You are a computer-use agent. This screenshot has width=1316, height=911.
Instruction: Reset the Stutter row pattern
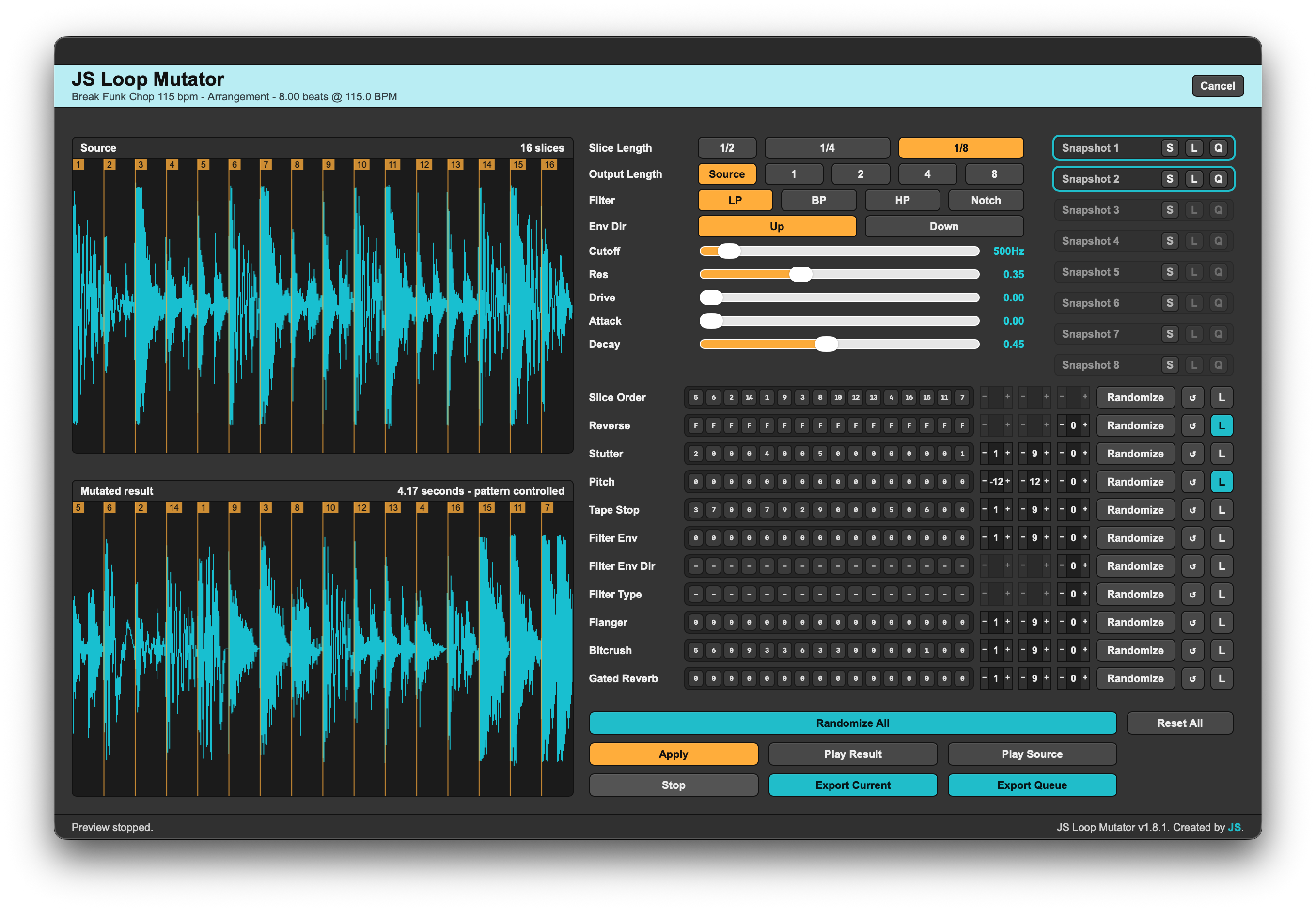pos(1192,454)
